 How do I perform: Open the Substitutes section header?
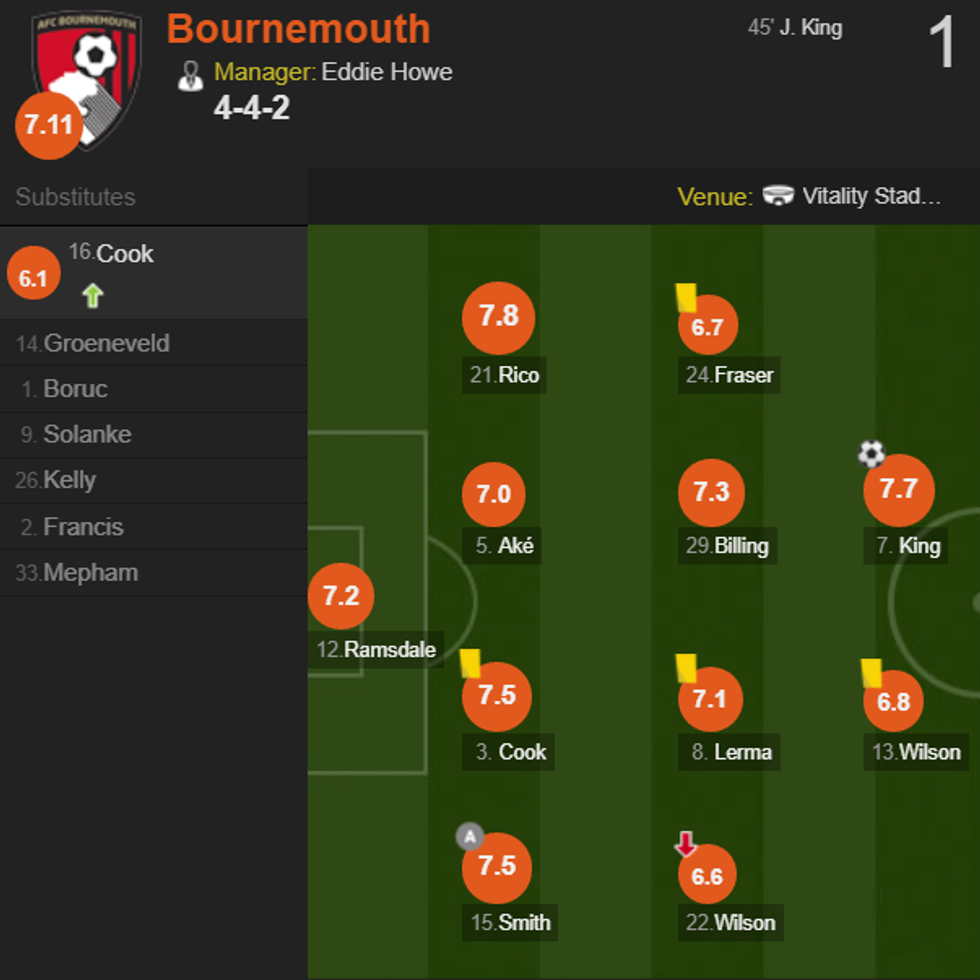pyautogui.click(x=76, y=197)
